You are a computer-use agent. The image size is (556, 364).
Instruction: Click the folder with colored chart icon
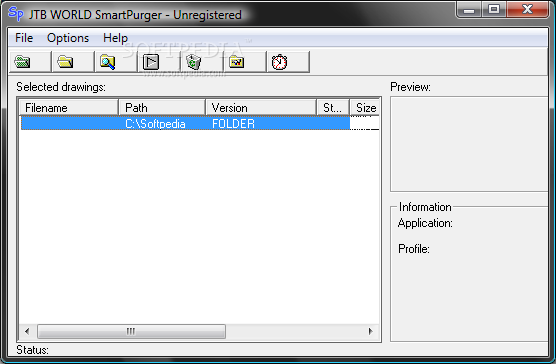pyautogui.click(x=237, y=62)
